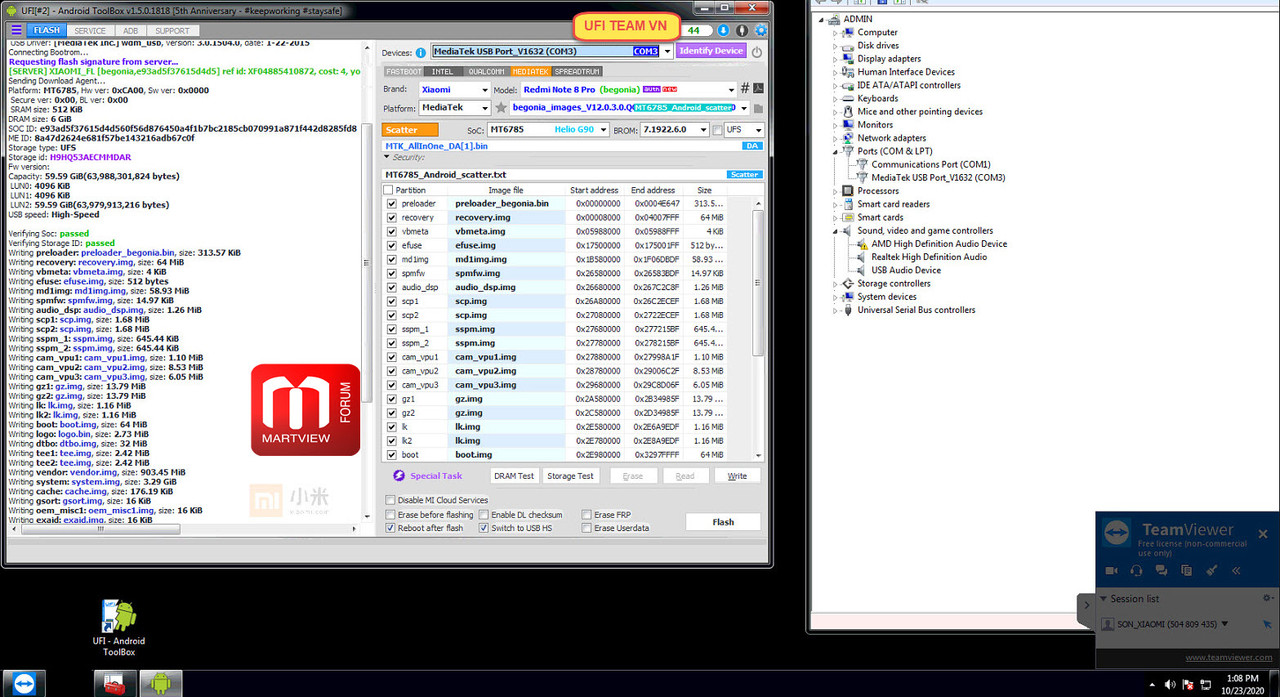Open the BROM version dropdown

(703, 130)
